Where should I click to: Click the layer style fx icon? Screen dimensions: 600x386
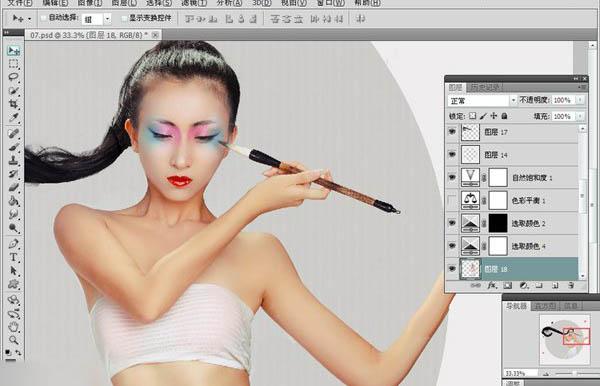coord(492,285)
